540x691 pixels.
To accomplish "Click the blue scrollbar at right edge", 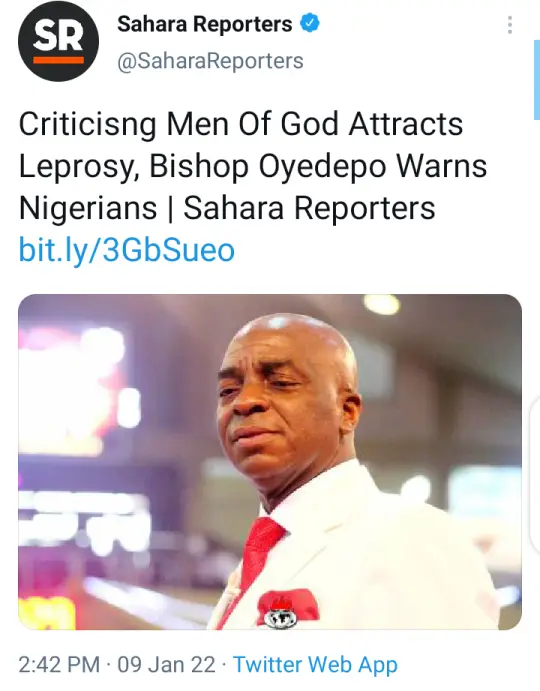I will point(537,80).
